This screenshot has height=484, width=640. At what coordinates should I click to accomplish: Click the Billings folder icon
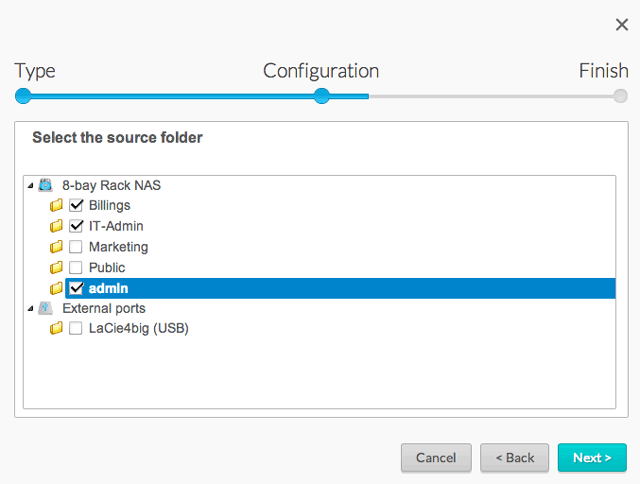pyautogui.click(x=57, y=206)
